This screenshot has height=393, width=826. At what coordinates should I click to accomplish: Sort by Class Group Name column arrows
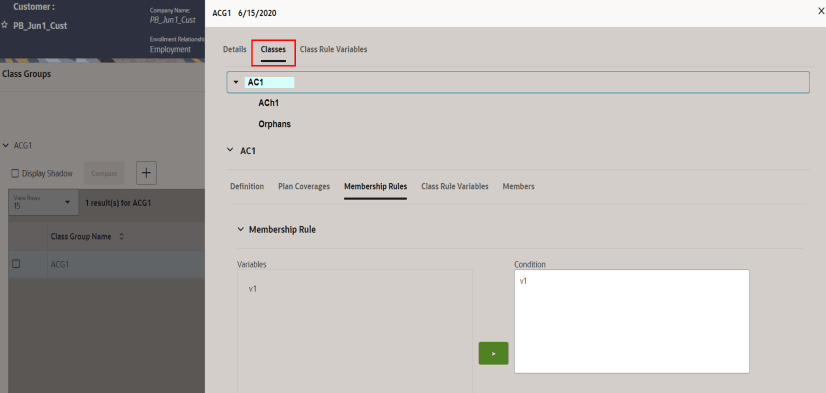122,237
